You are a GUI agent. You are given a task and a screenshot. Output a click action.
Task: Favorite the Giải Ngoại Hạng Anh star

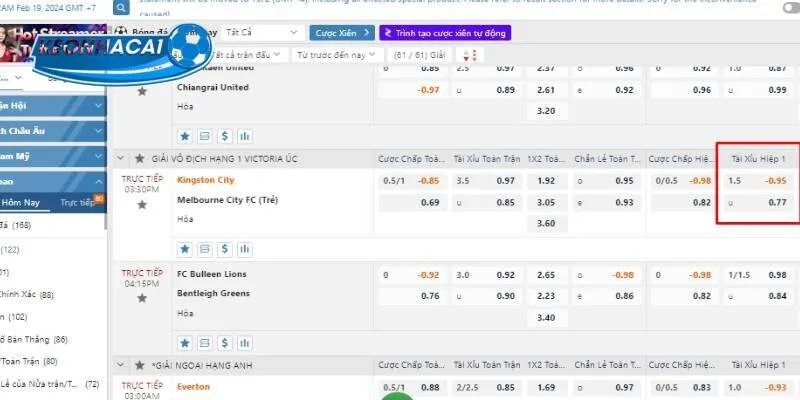click(x=139, y=365)
